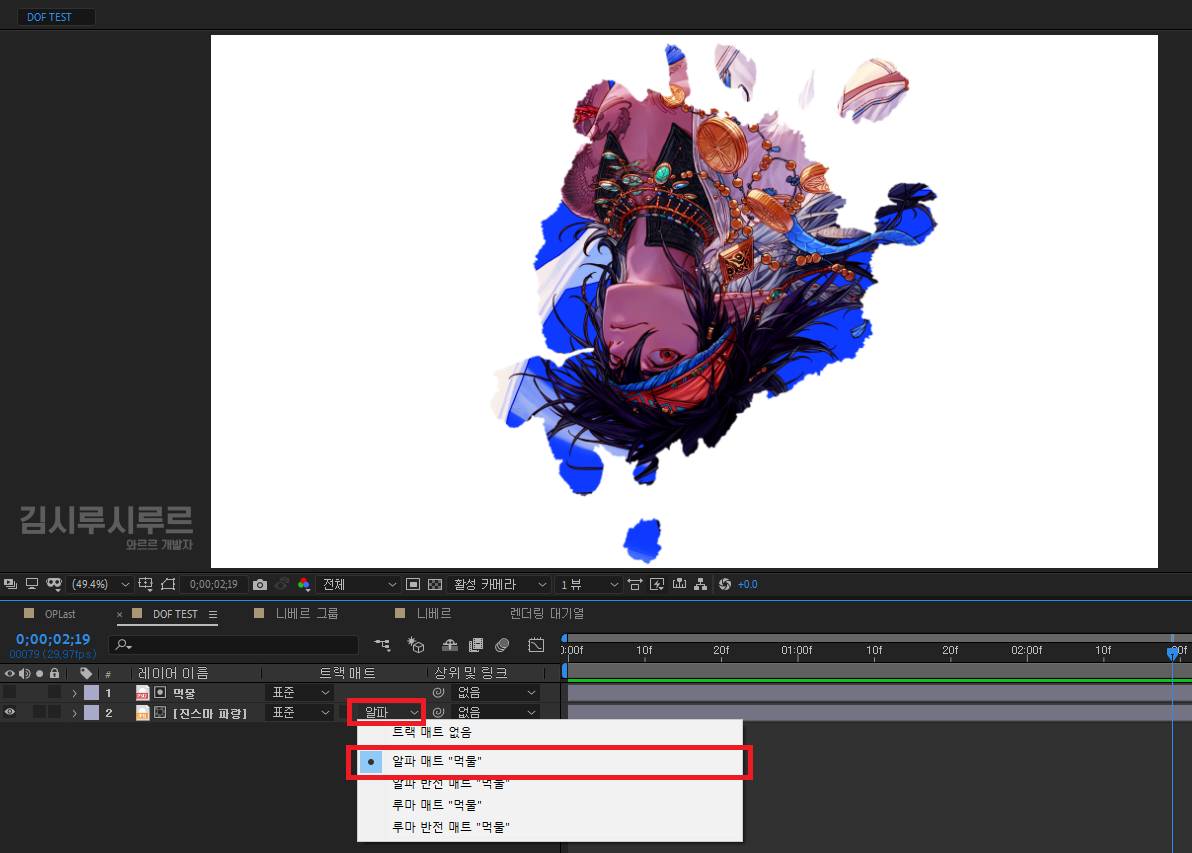Click the label color swatch of 먹물
This screenshot has height=853, width=1192.
[91, 693]
